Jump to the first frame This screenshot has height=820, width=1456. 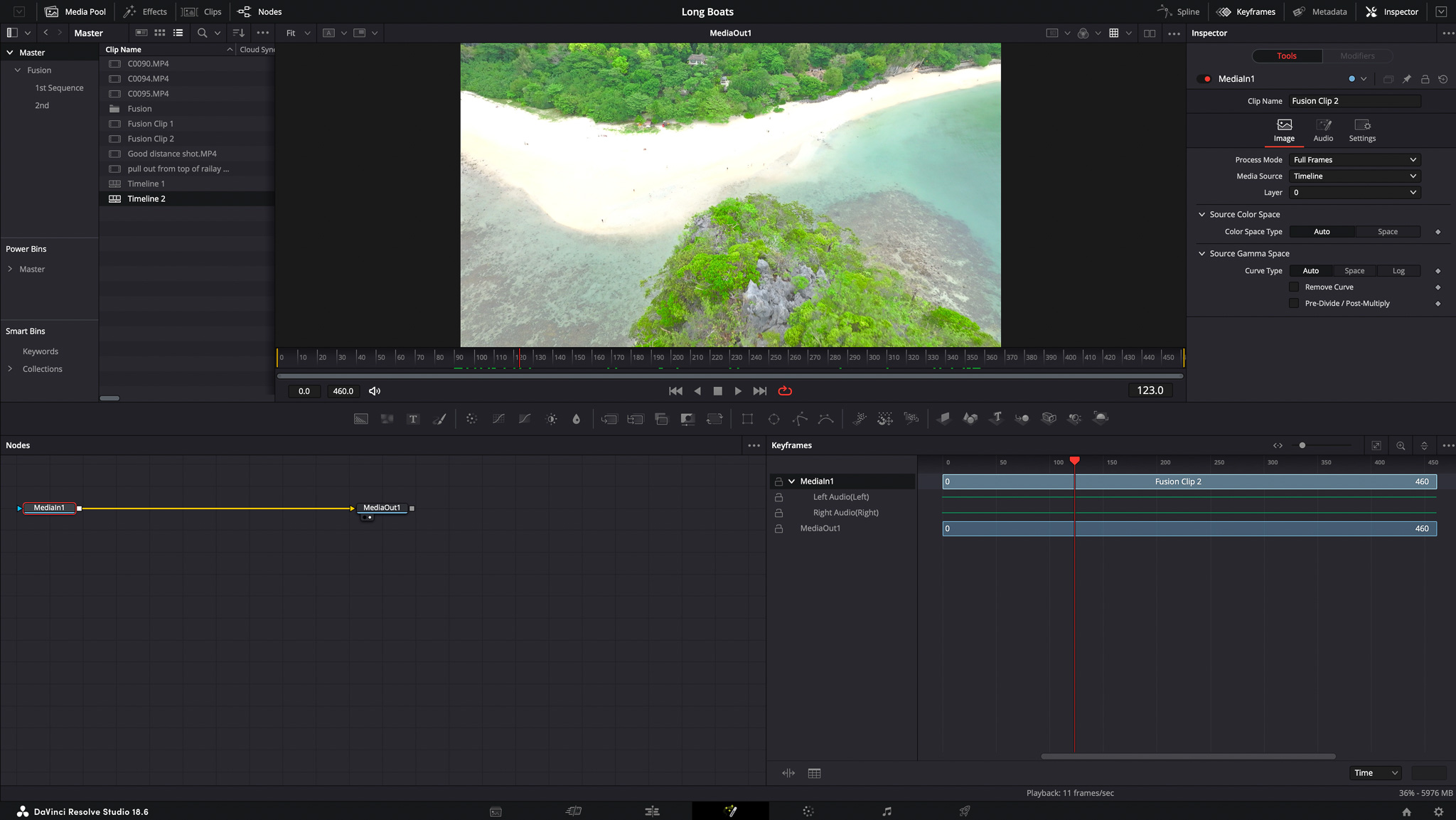click(675, 391)
